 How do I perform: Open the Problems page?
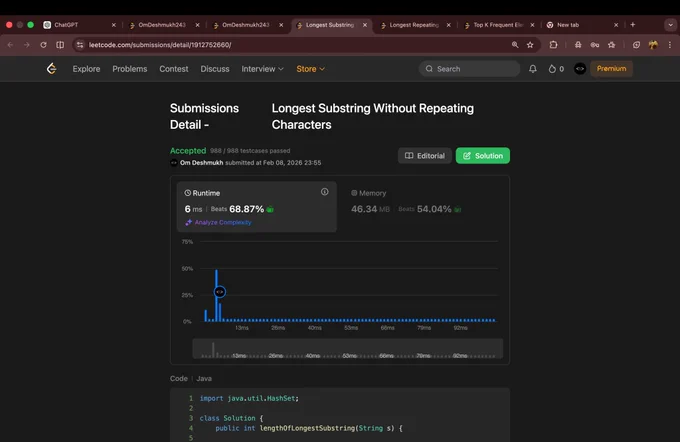click(130, 69)
